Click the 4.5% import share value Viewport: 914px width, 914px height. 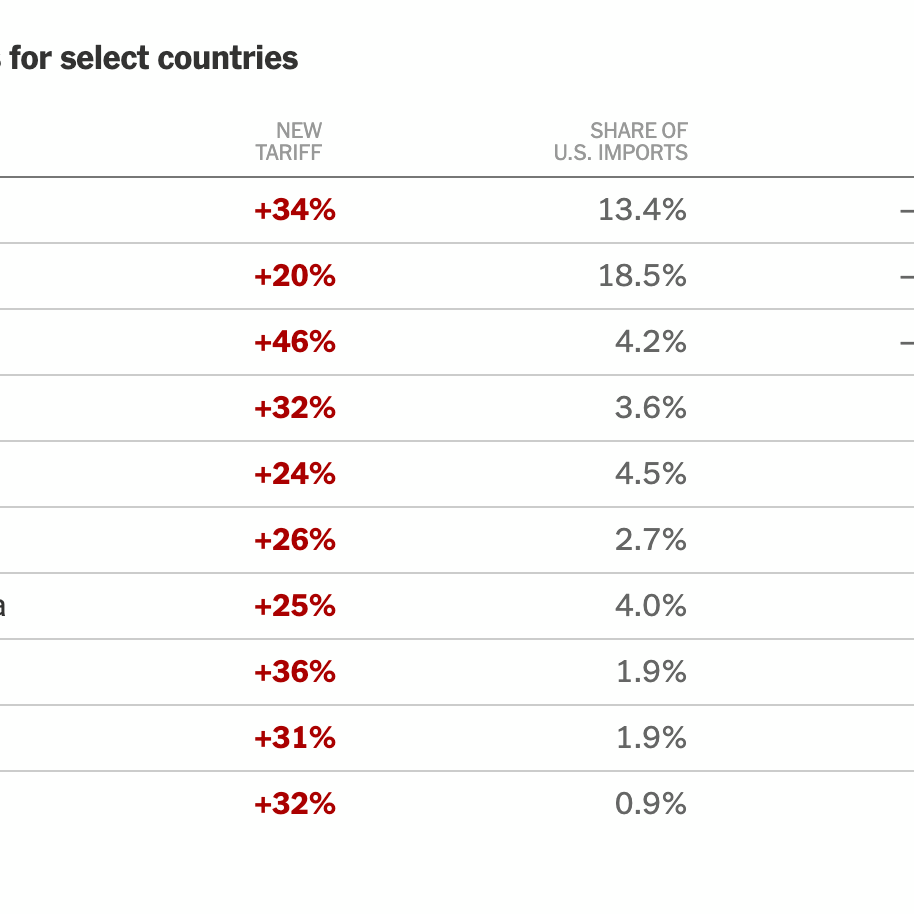pos(651,474)
